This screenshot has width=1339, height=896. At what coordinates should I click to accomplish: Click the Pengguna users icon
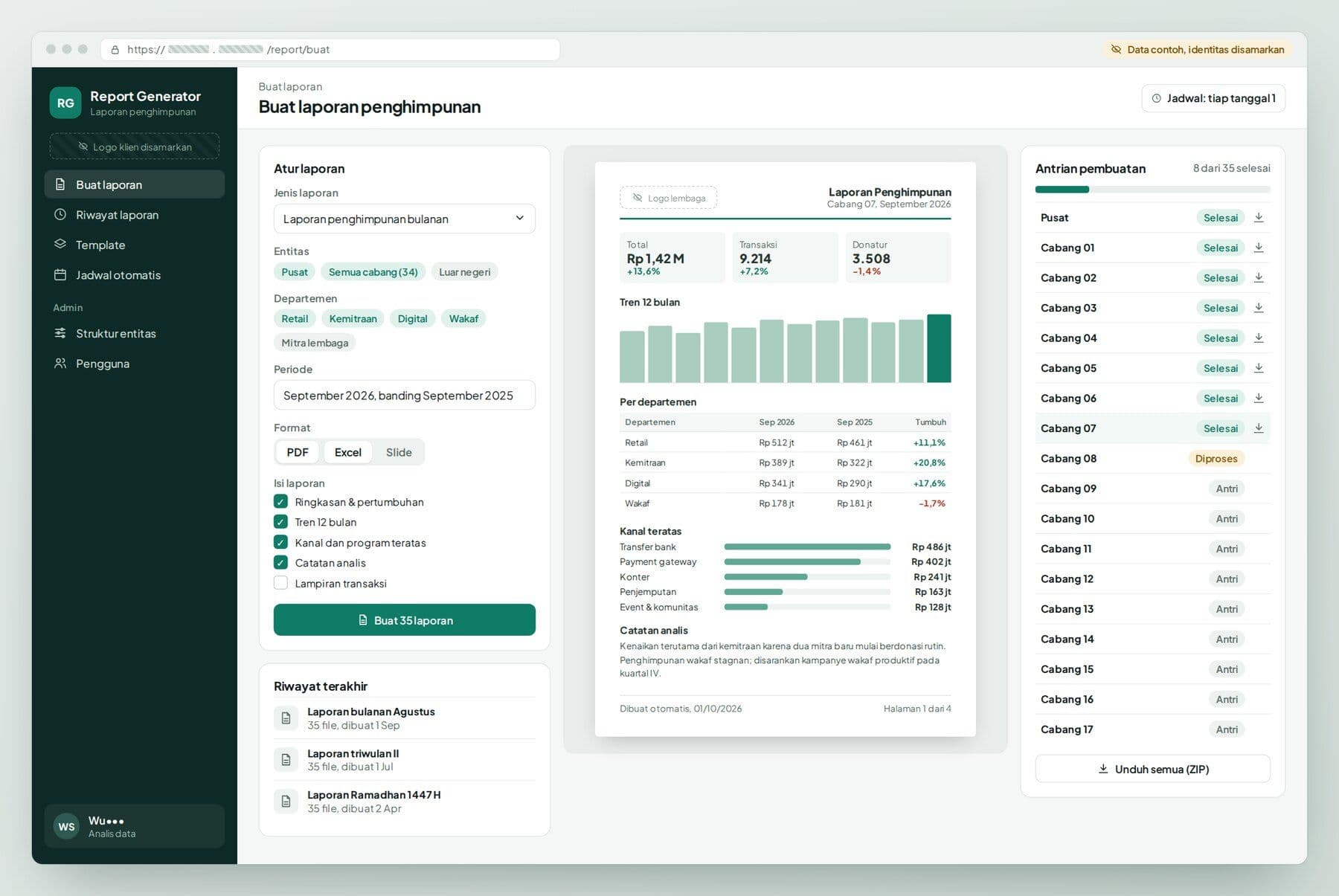pos(60,363)
